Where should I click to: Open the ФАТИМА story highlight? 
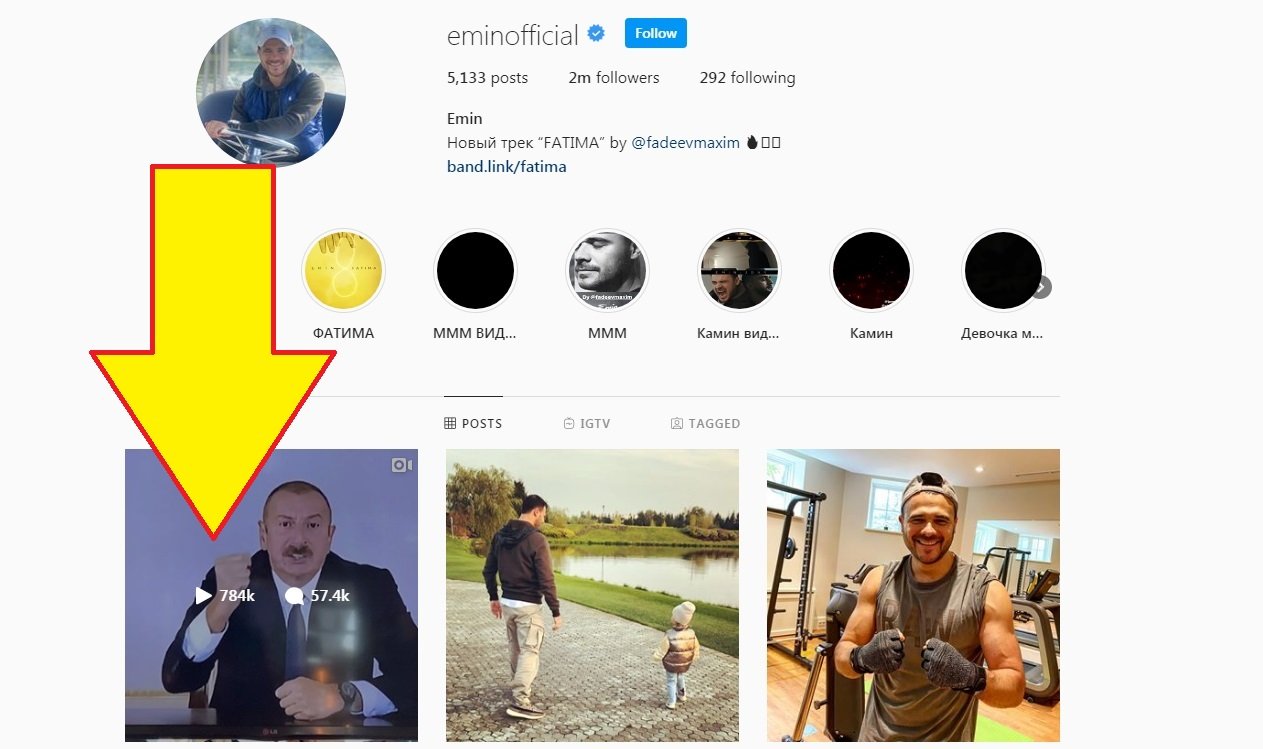343,271
